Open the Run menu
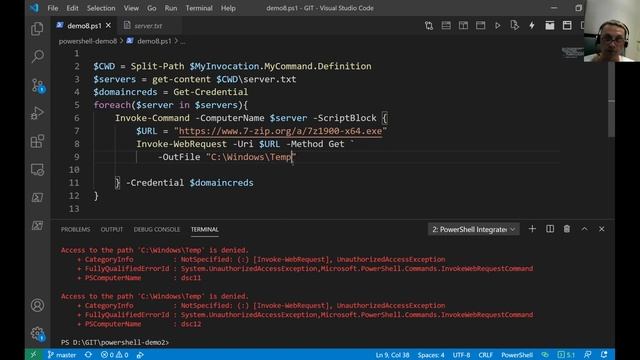The image size is (640, 360). pyautogui.click(x=171, y=8)
